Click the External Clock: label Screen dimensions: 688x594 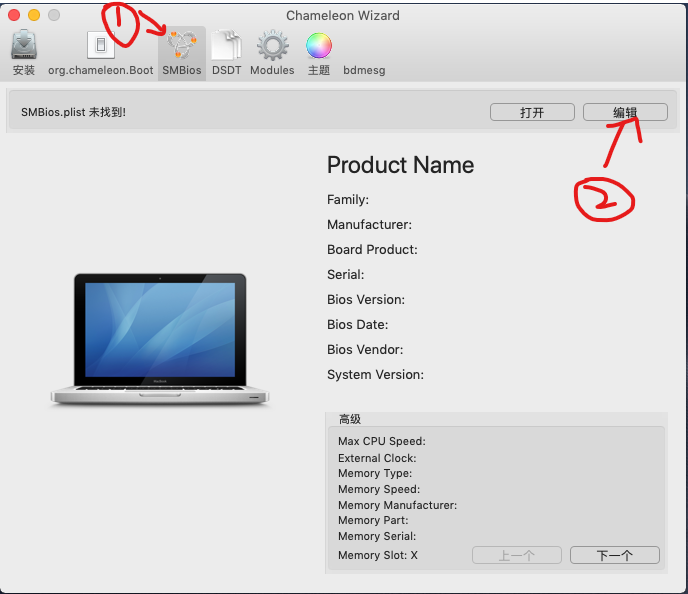click(x=377, y=458)
